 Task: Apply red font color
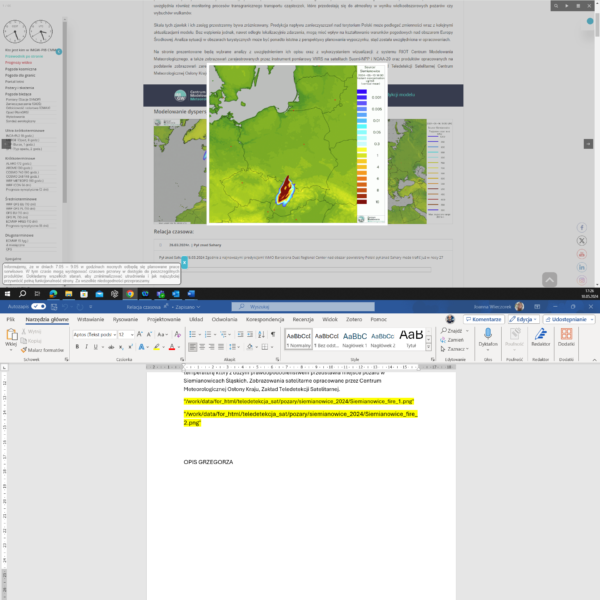(x=172, y=347)
